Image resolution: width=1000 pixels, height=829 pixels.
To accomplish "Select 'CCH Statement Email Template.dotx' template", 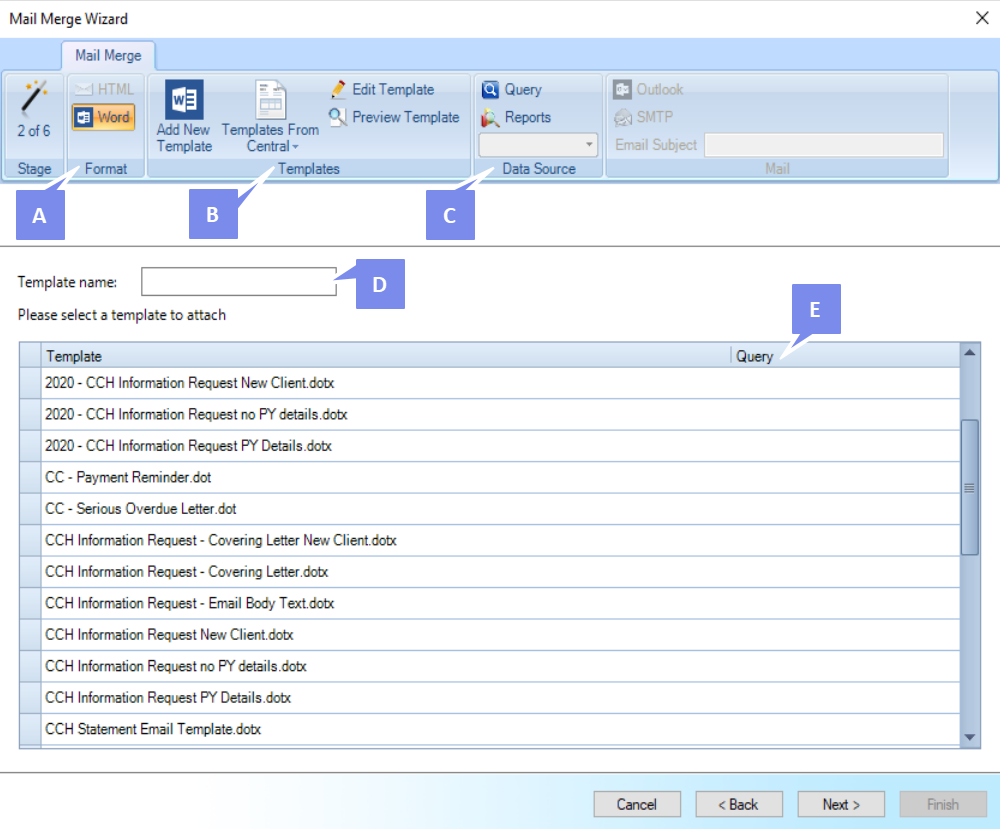I will pos(501,729).
